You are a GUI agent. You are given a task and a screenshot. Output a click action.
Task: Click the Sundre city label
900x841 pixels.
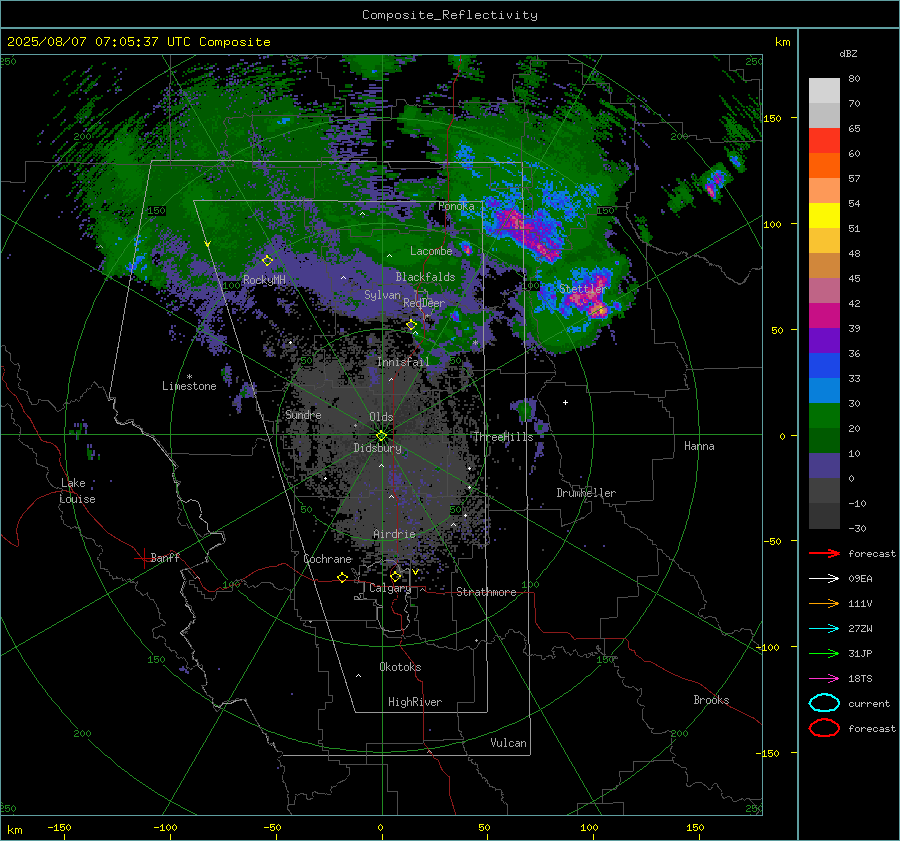tap(303, 414)
